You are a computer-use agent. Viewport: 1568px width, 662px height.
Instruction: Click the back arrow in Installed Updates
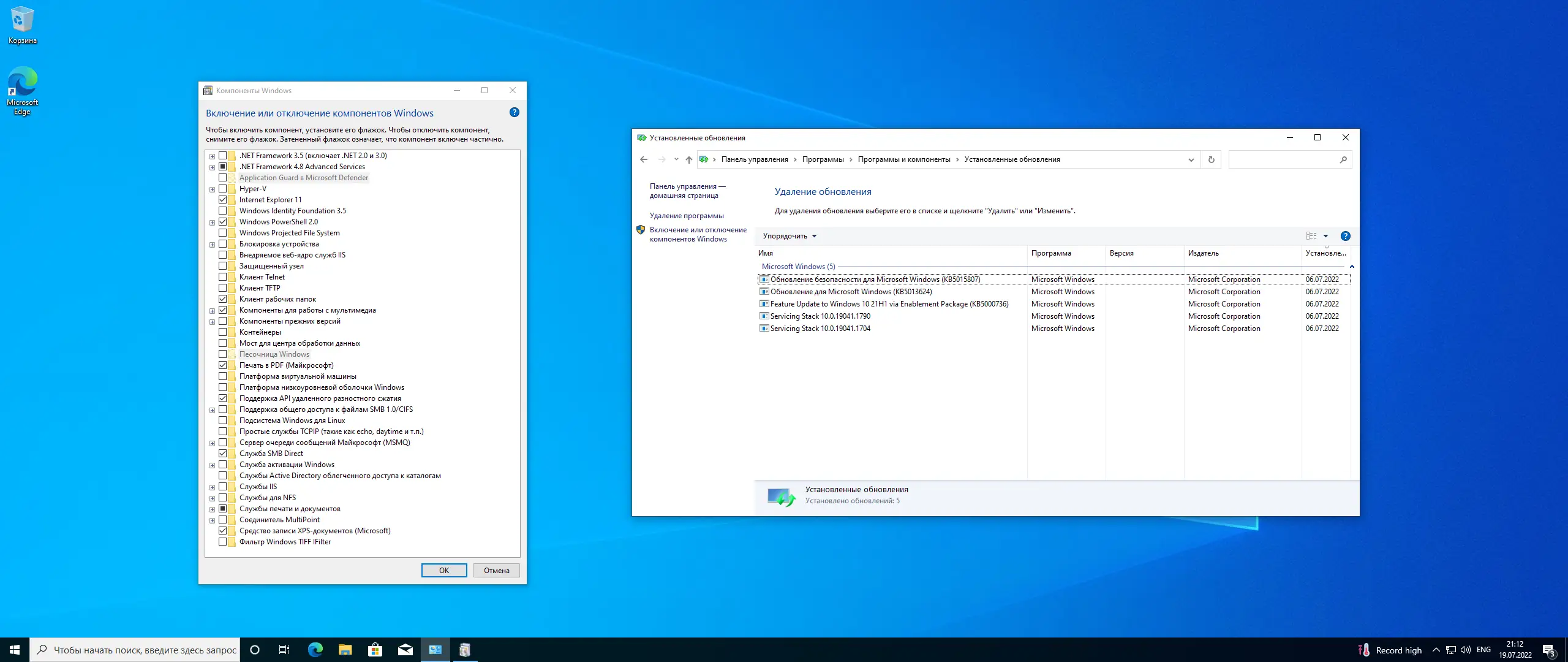click(644, 159)
